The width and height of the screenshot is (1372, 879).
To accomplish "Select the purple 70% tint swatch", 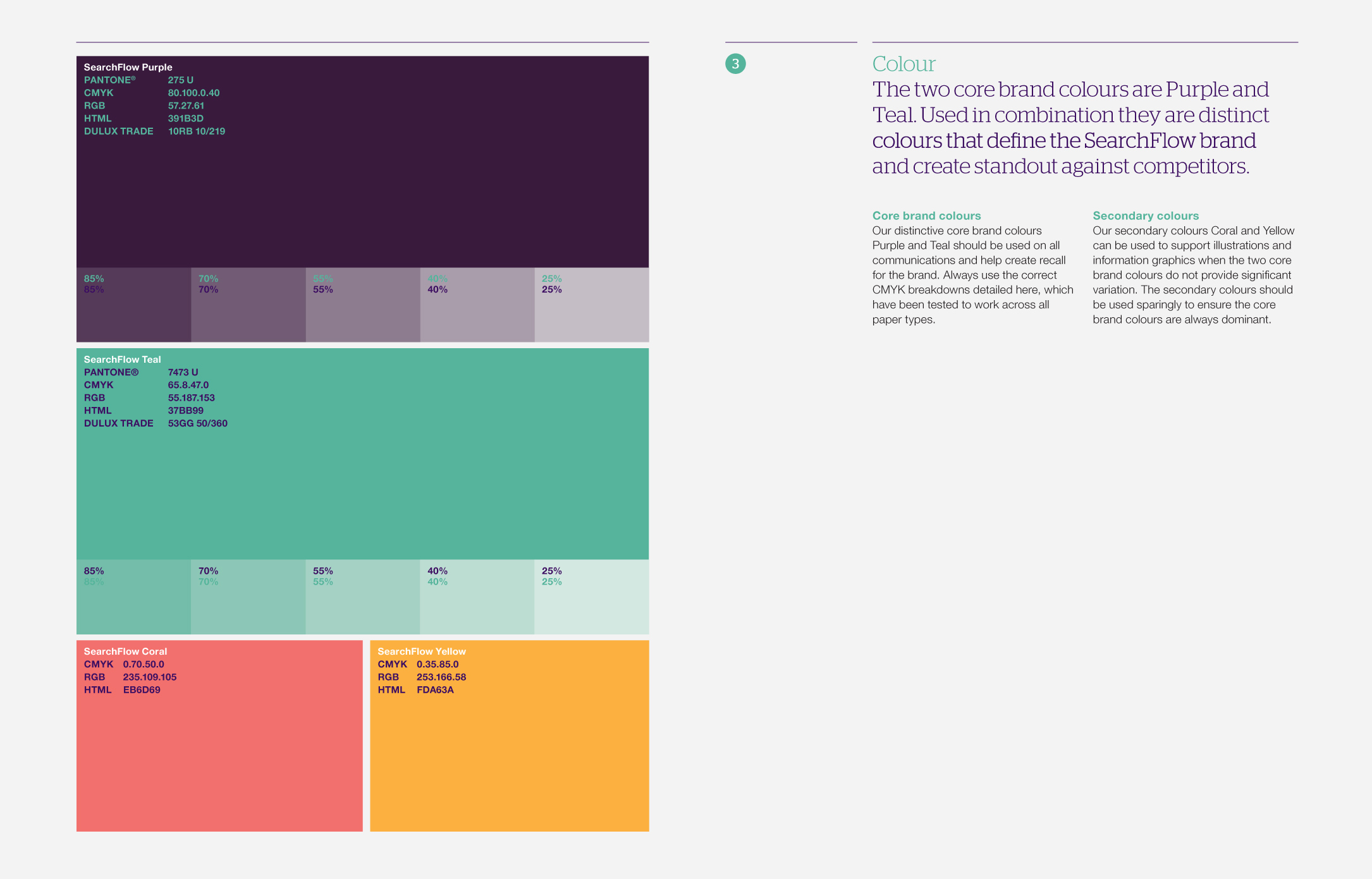I will click(x=248, y=305).
